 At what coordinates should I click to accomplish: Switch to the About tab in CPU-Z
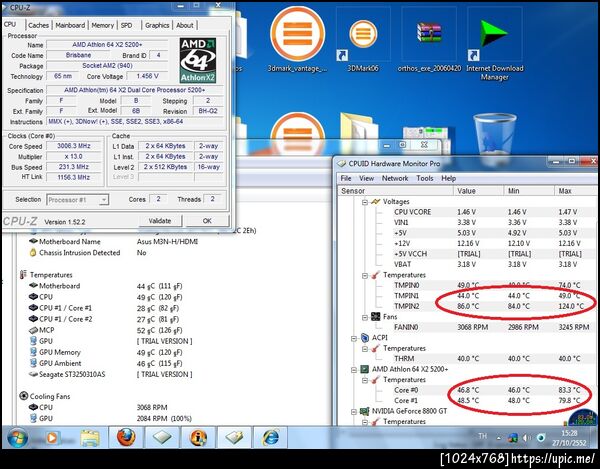pos(184,25)
